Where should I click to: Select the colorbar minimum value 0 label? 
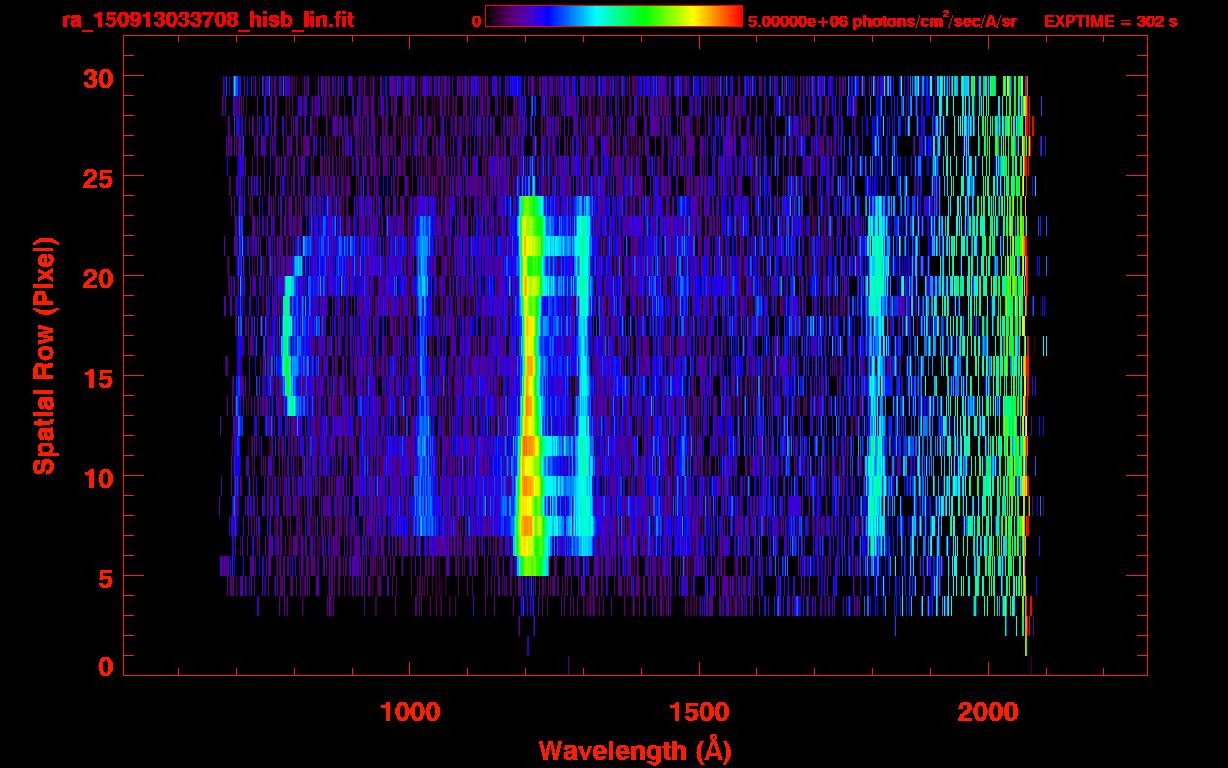(477, 20)
